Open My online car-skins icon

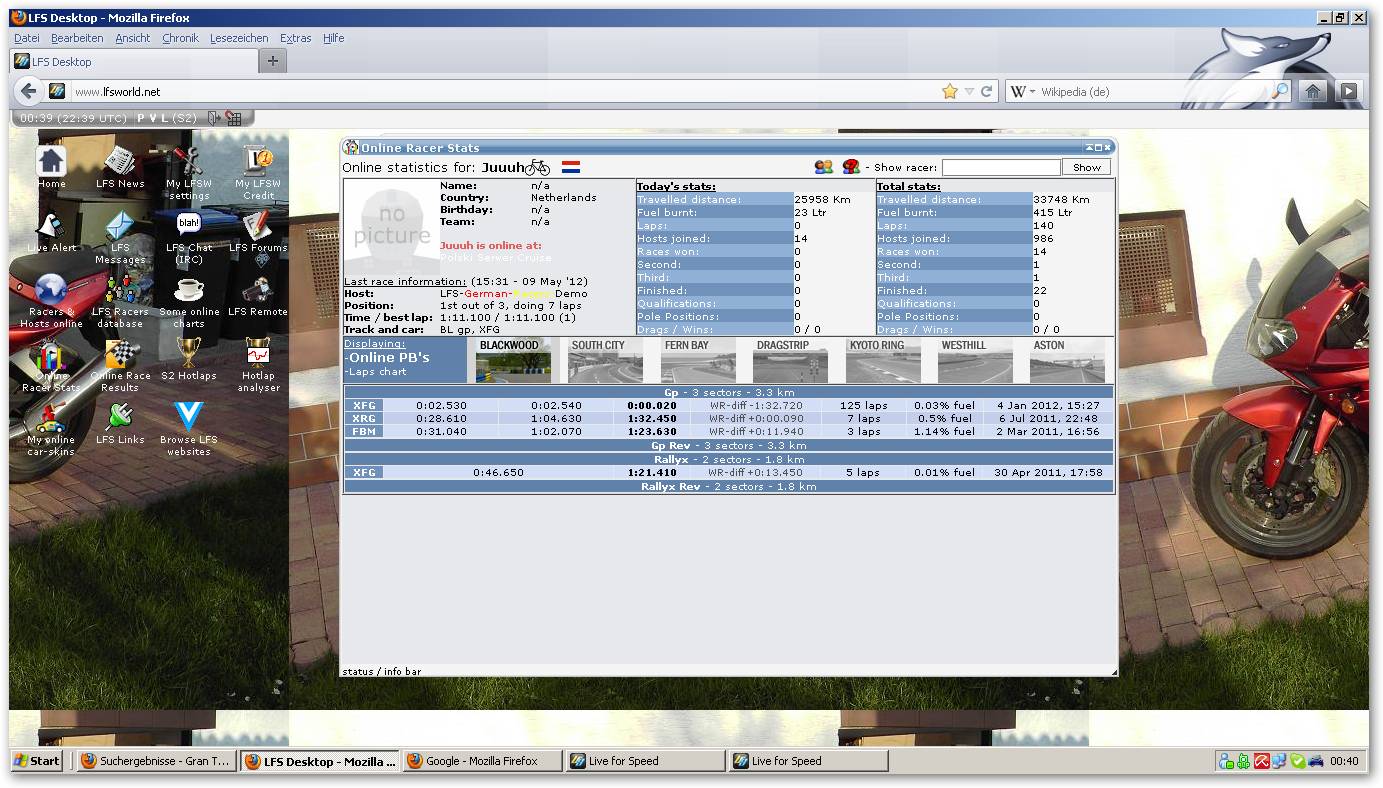click(x=51, y=417)
